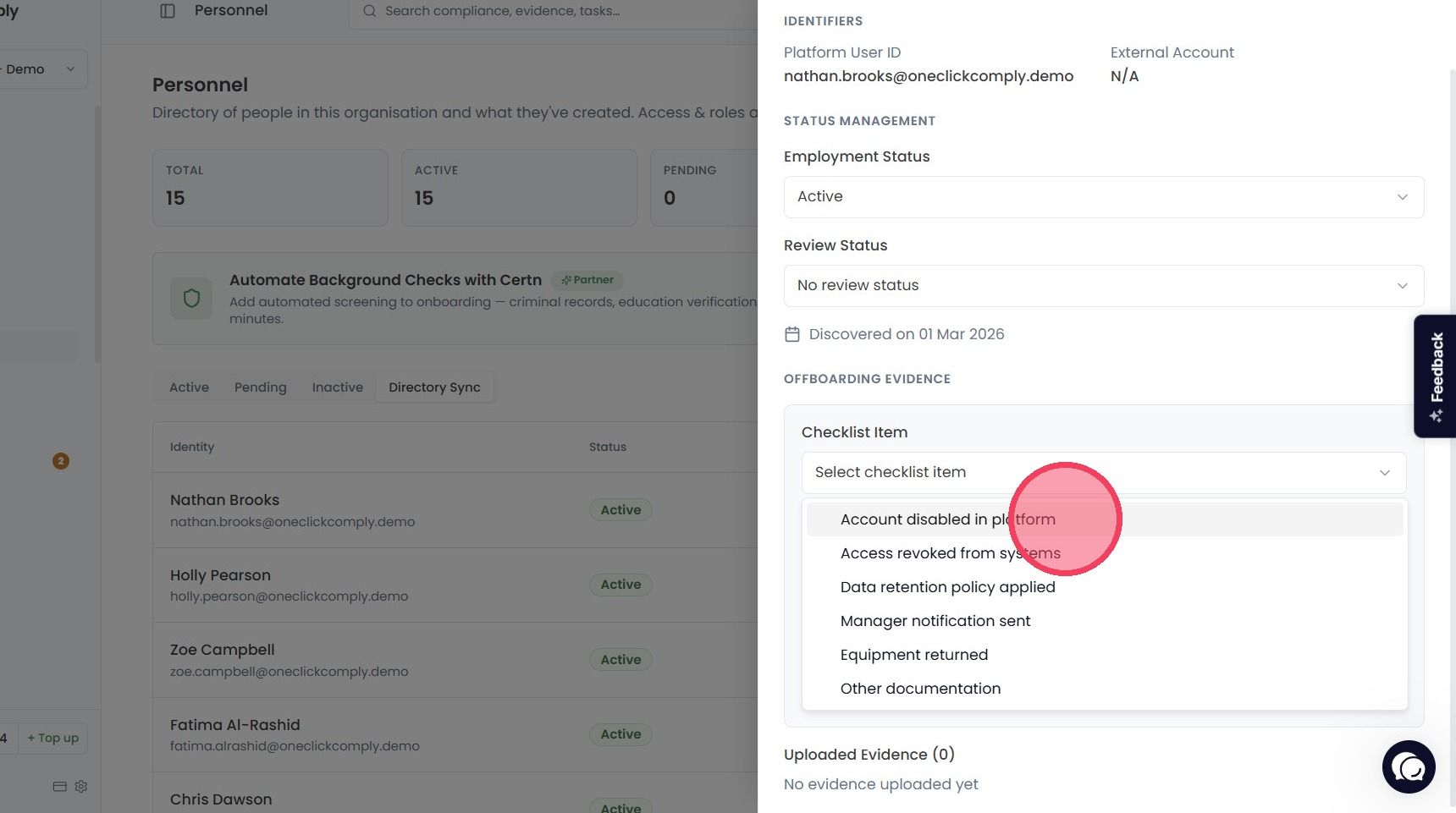Viewport: 1456px width, 813px height.
Task: Click the Status column header
Action: [x=608, y=447]
